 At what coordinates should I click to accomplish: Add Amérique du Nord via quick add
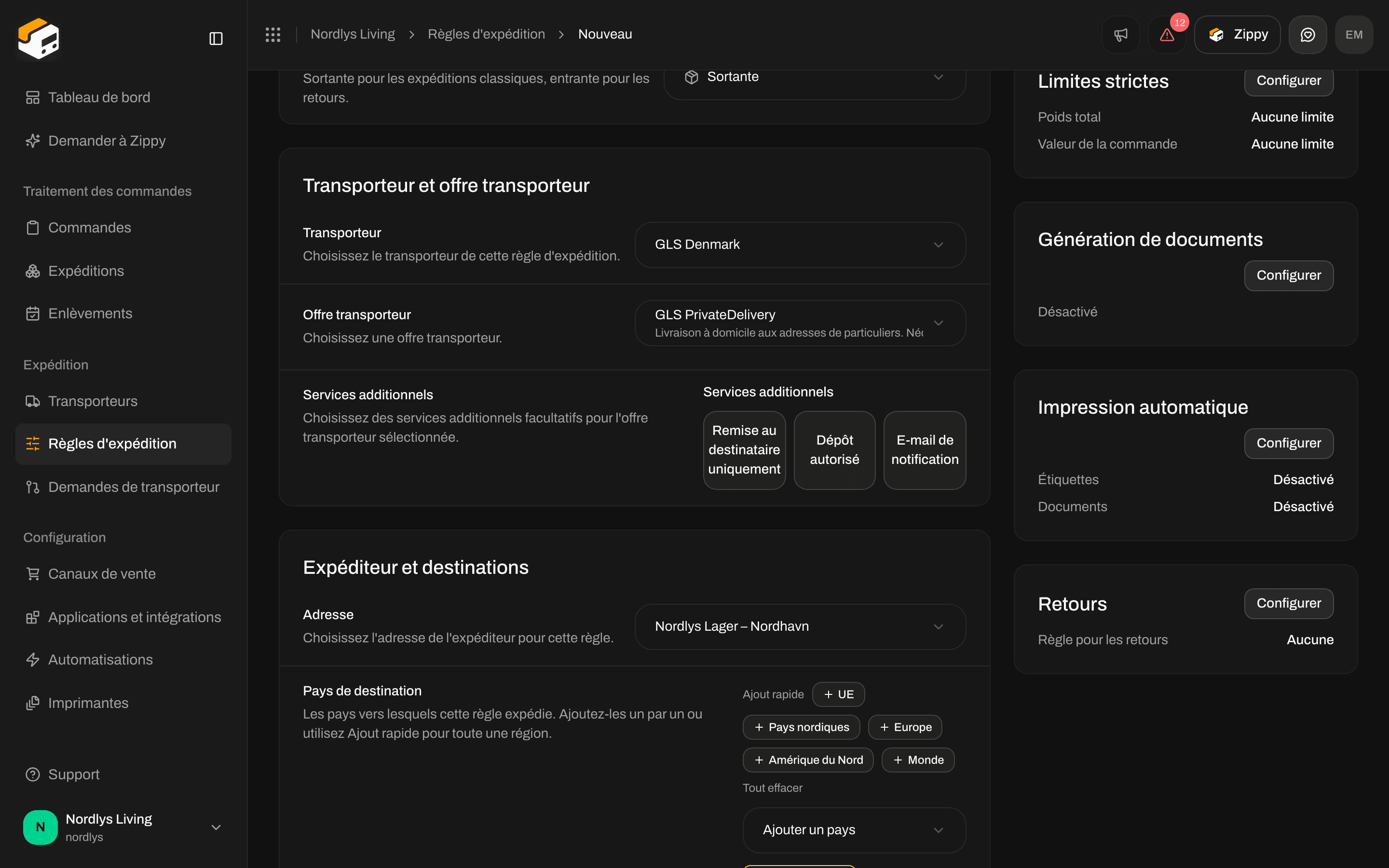click(808, 760)
